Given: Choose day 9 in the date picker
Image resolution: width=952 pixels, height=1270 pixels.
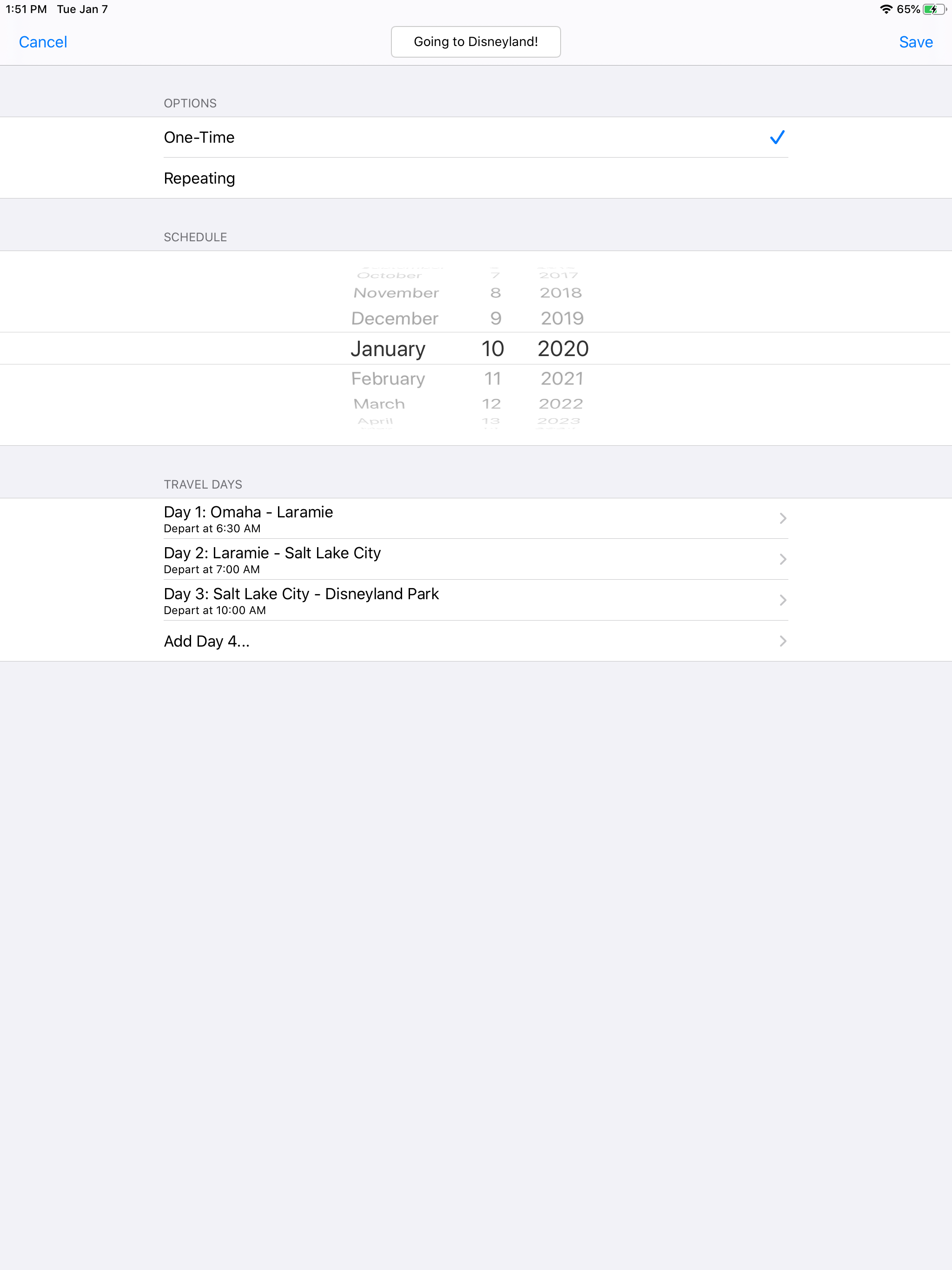Looking at the screenshot, I should (496, 318).
